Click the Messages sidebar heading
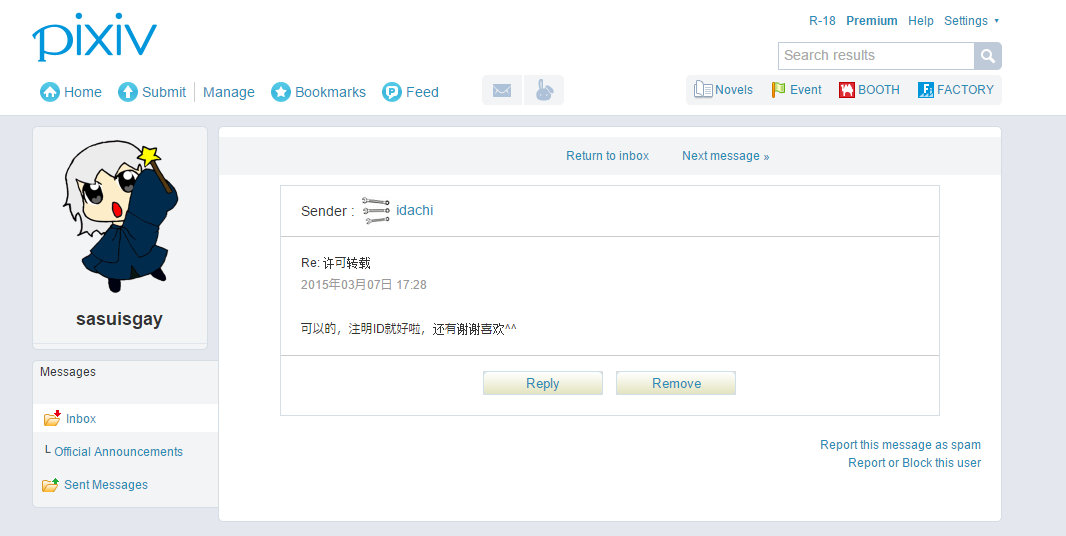Viewport: 1066px width, 536px height. click(x=68, y=371)
